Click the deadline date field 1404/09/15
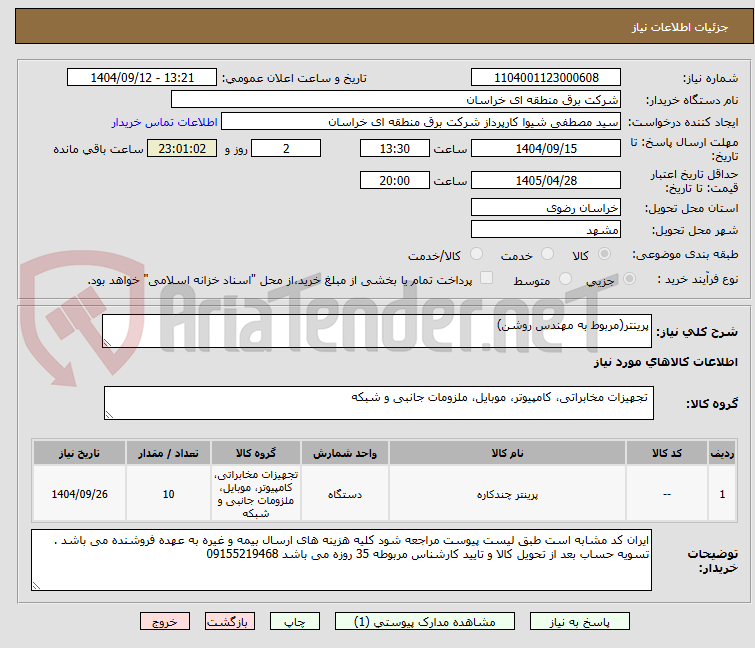The width and height of the screenshot is (755, 648). (x=546, y=148)
